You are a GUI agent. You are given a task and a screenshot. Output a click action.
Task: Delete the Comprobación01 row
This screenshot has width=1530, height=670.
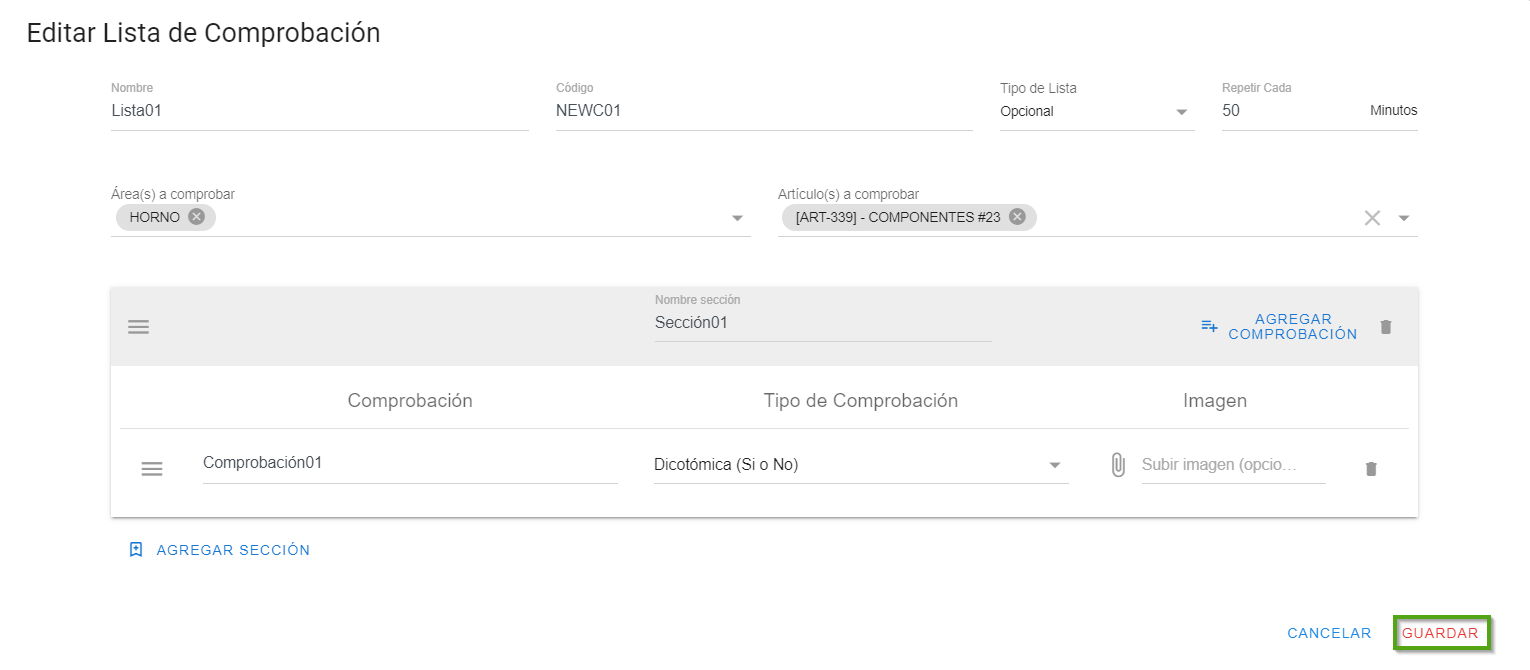[1371, 469]
